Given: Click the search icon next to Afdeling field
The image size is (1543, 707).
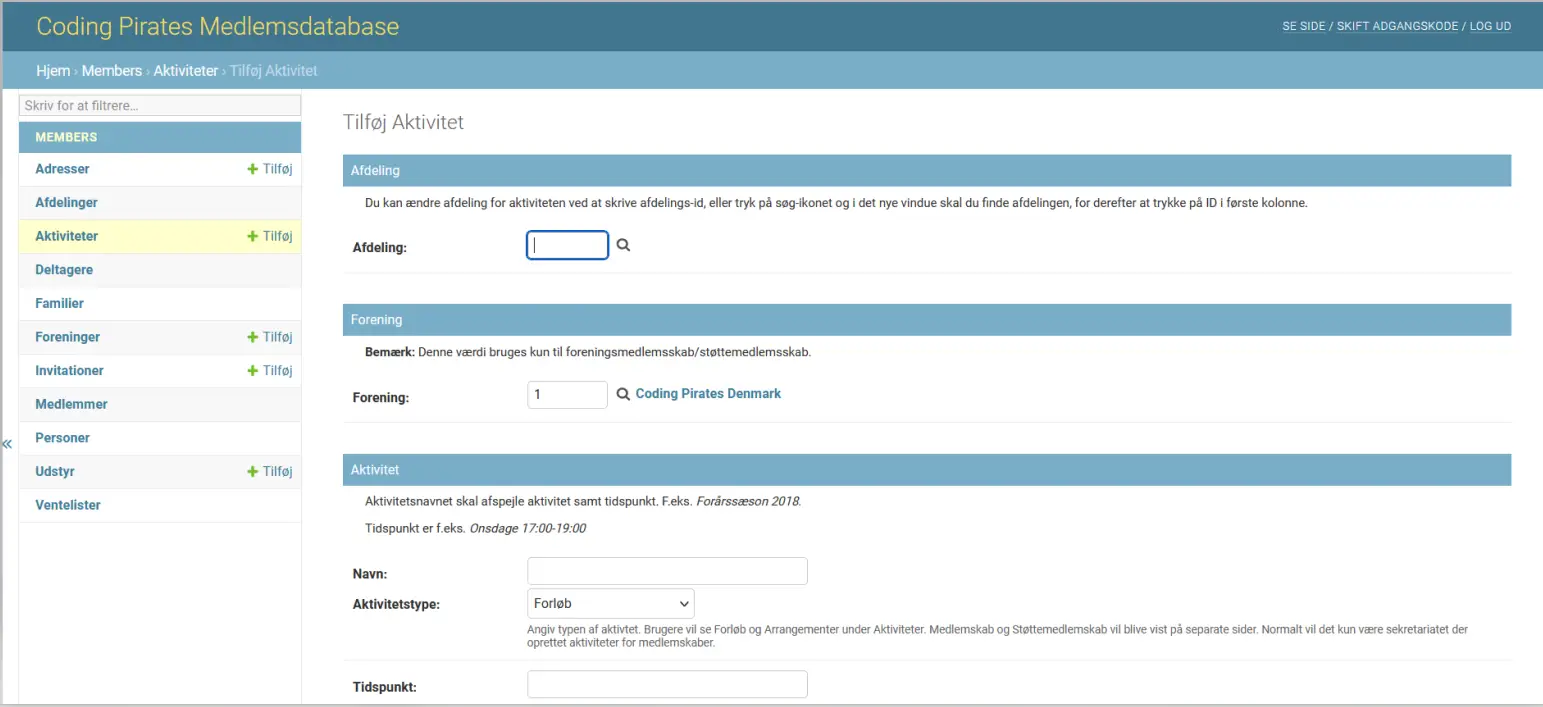Looking at the screenshot, I should click(623, 245).
